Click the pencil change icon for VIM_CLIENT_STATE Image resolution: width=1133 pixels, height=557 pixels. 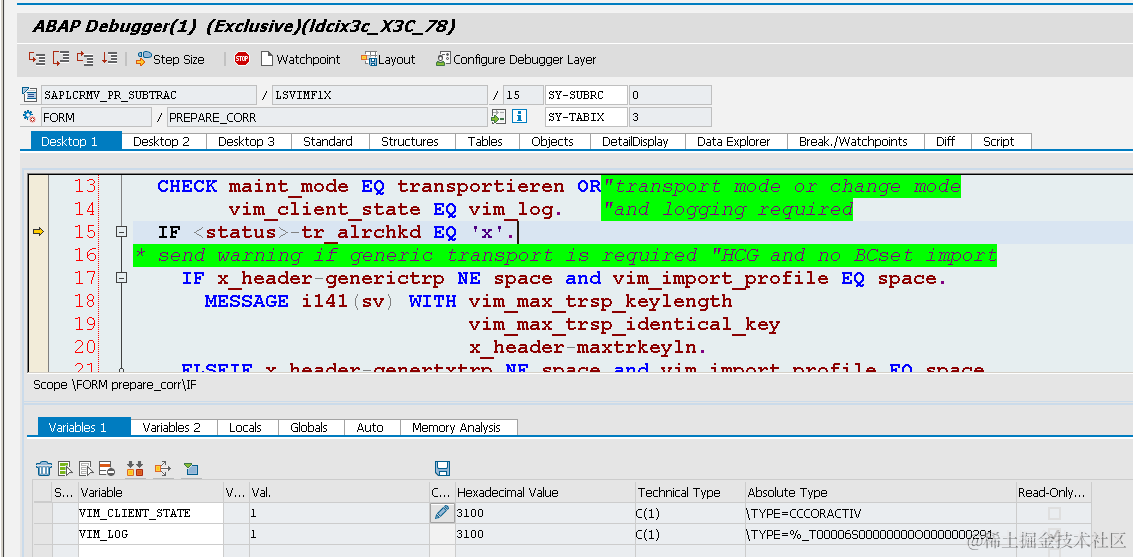point(442,513)
